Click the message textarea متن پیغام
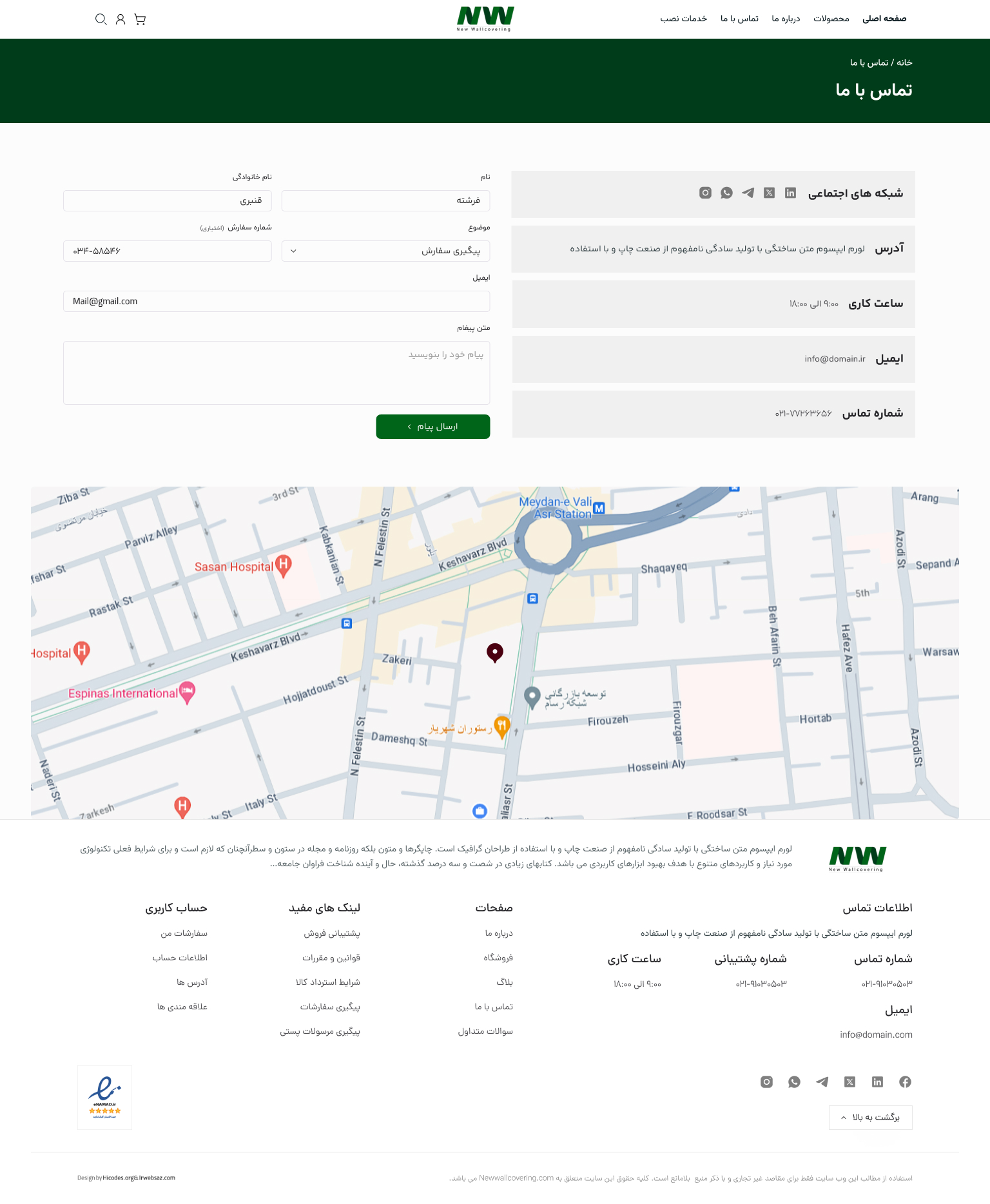This screenshot has width=990, height=1204. (277, 373)
